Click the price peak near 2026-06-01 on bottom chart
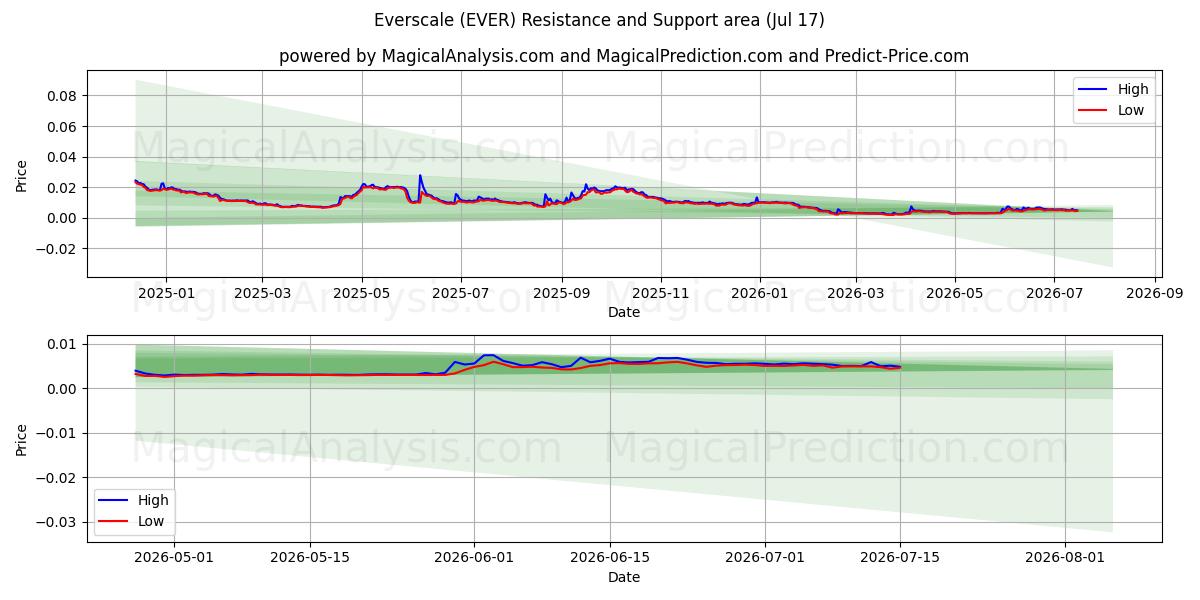 coord(488,355)
